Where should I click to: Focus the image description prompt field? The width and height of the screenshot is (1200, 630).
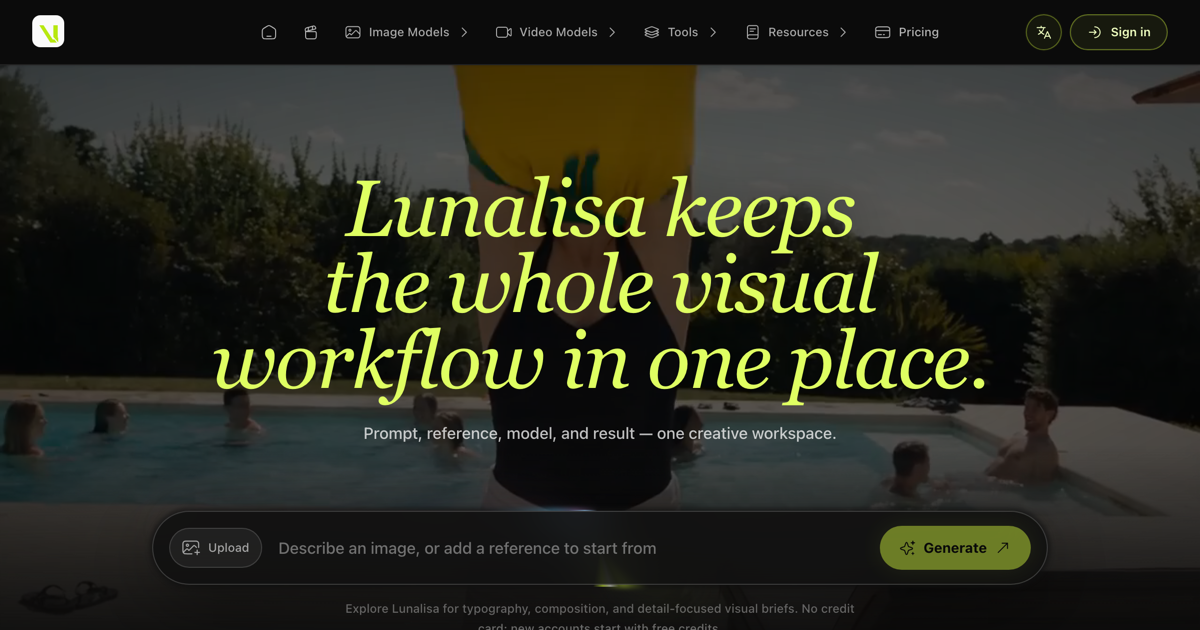570,548
